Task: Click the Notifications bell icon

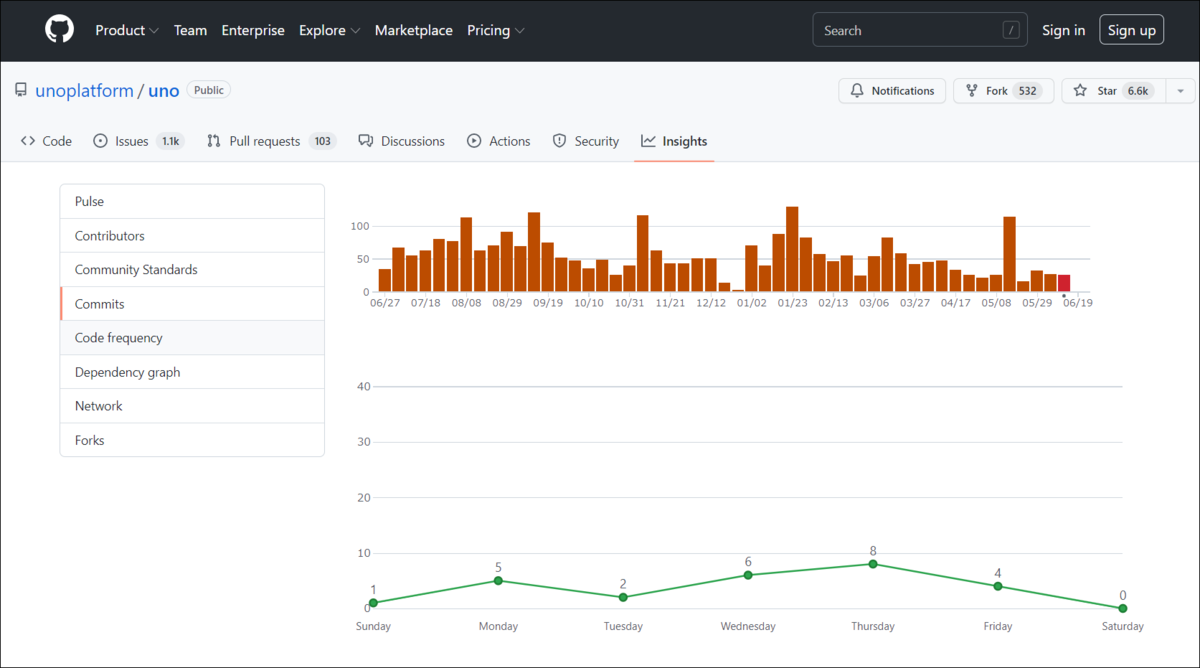Action: coord(857,91)
